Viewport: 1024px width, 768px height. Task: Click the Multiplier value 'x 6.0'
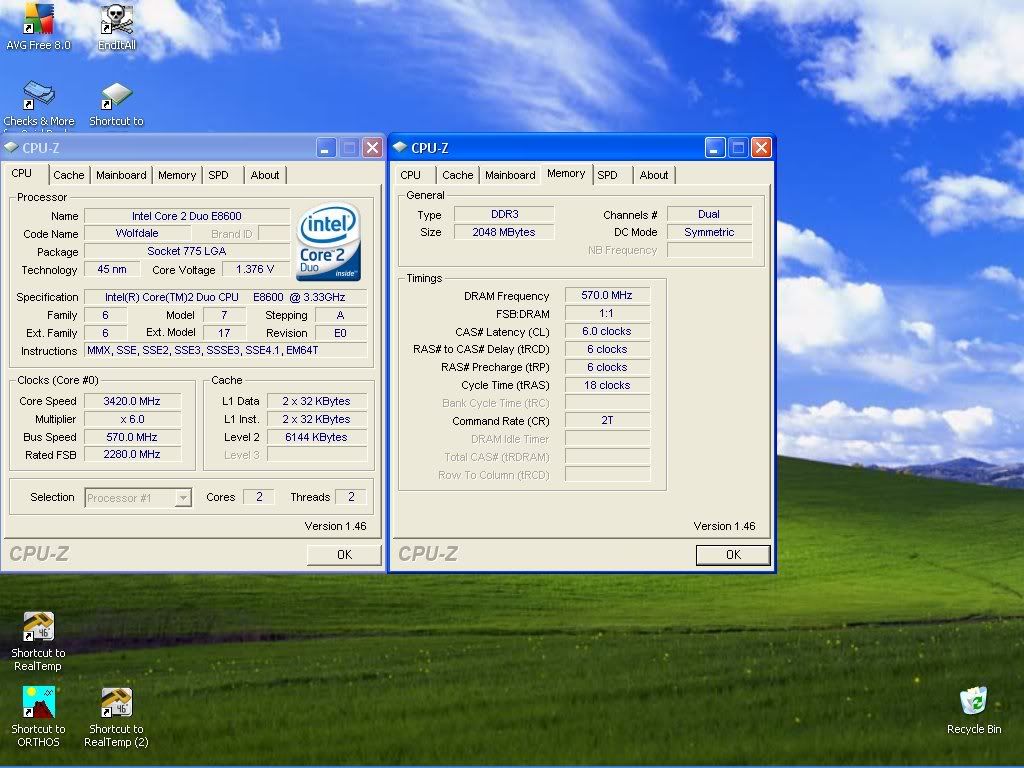tap(132, 419)
